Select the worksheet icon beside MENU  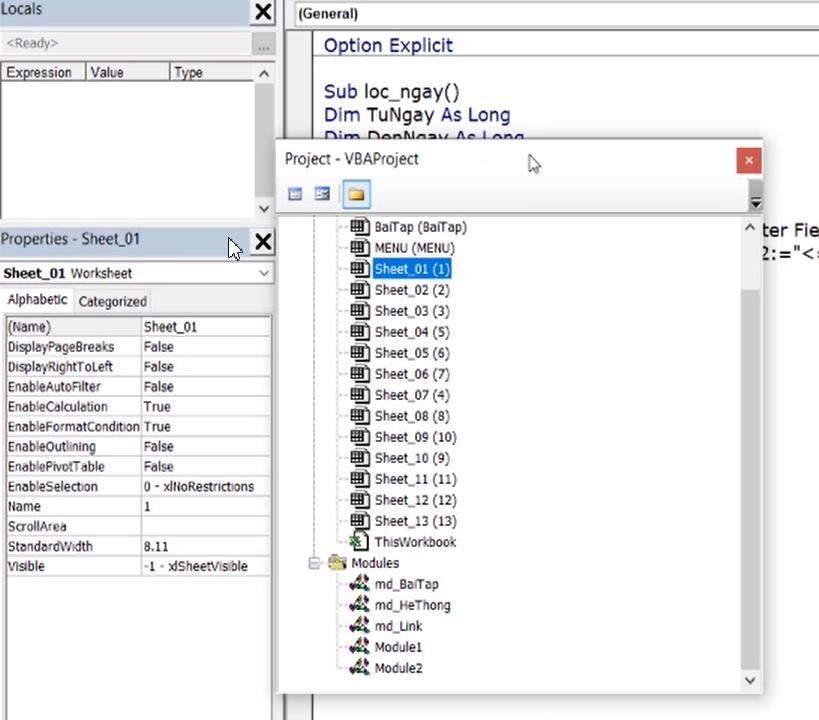pos(359,247)
